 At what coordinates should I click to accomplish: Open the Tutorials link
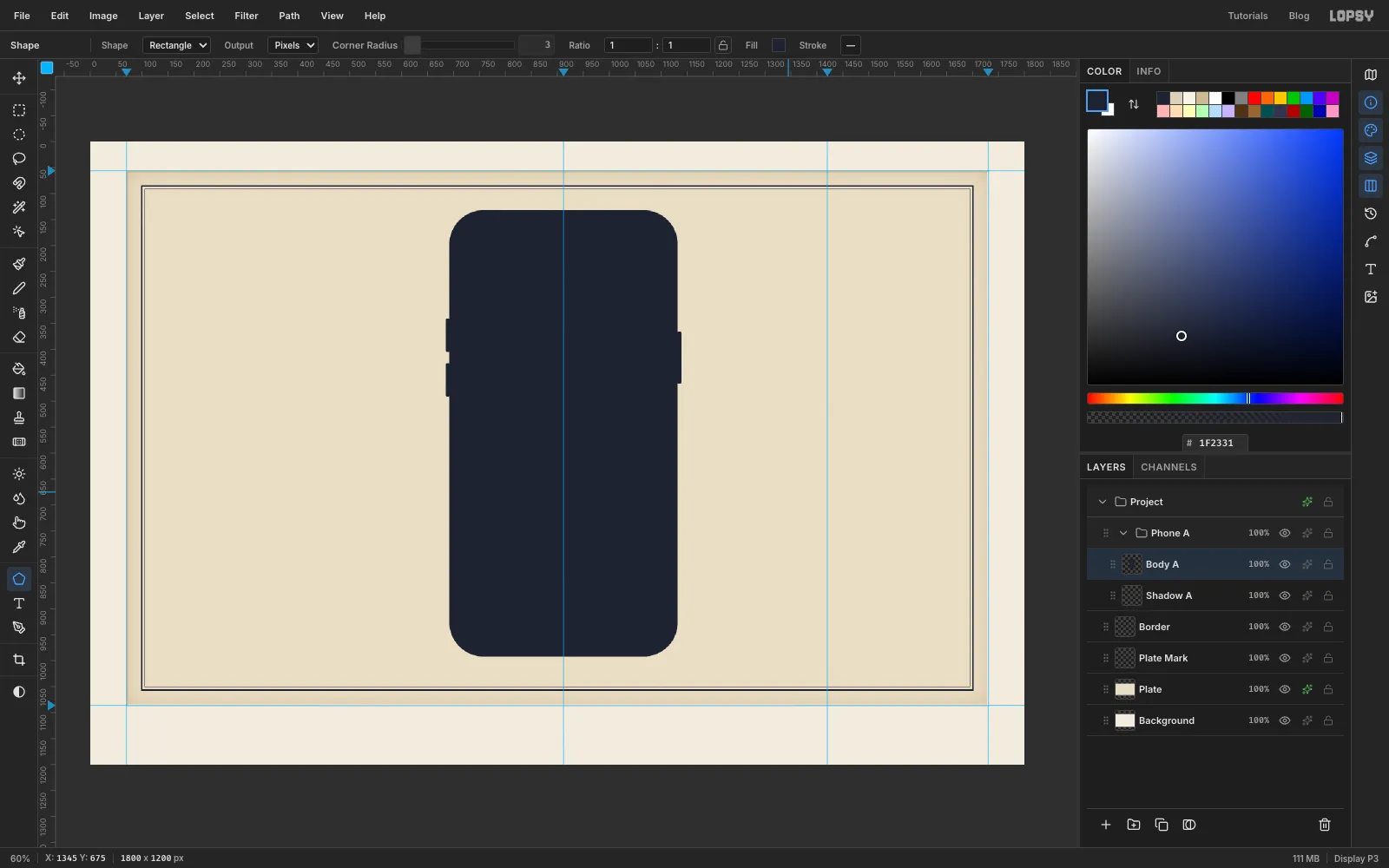(x=1247, y=16)
